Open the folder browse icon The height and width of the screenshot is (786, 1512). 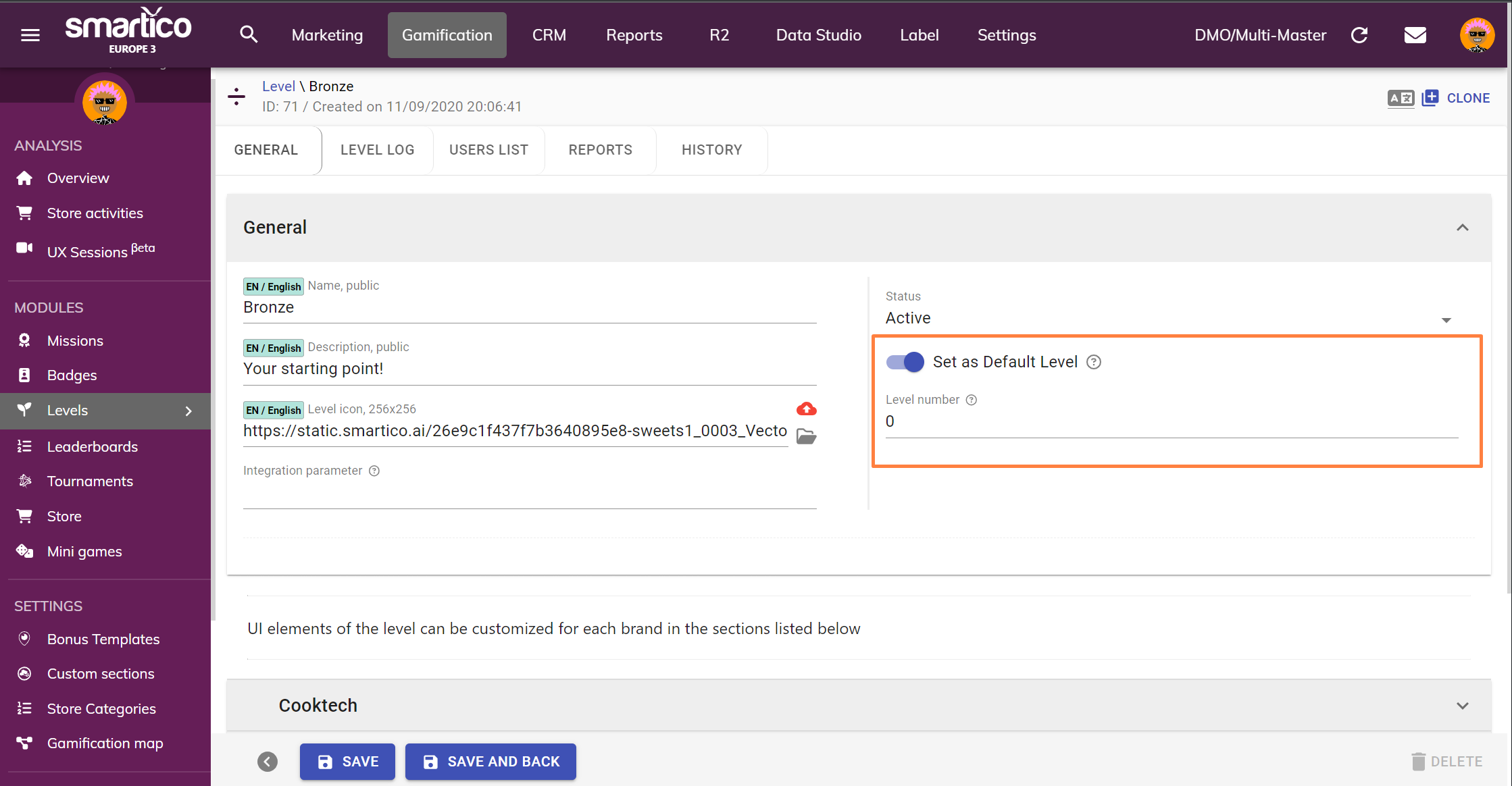[x=806, y=437]
